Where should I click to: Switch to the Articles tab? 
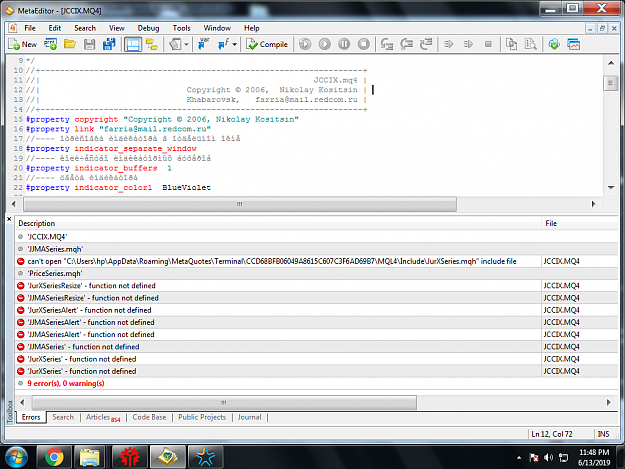click(x=103, y=417)
